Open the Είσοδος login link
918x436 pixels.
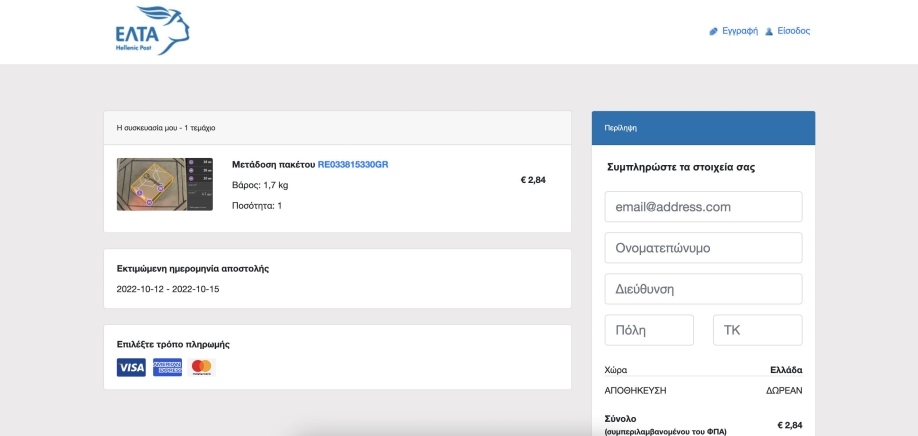794,31
